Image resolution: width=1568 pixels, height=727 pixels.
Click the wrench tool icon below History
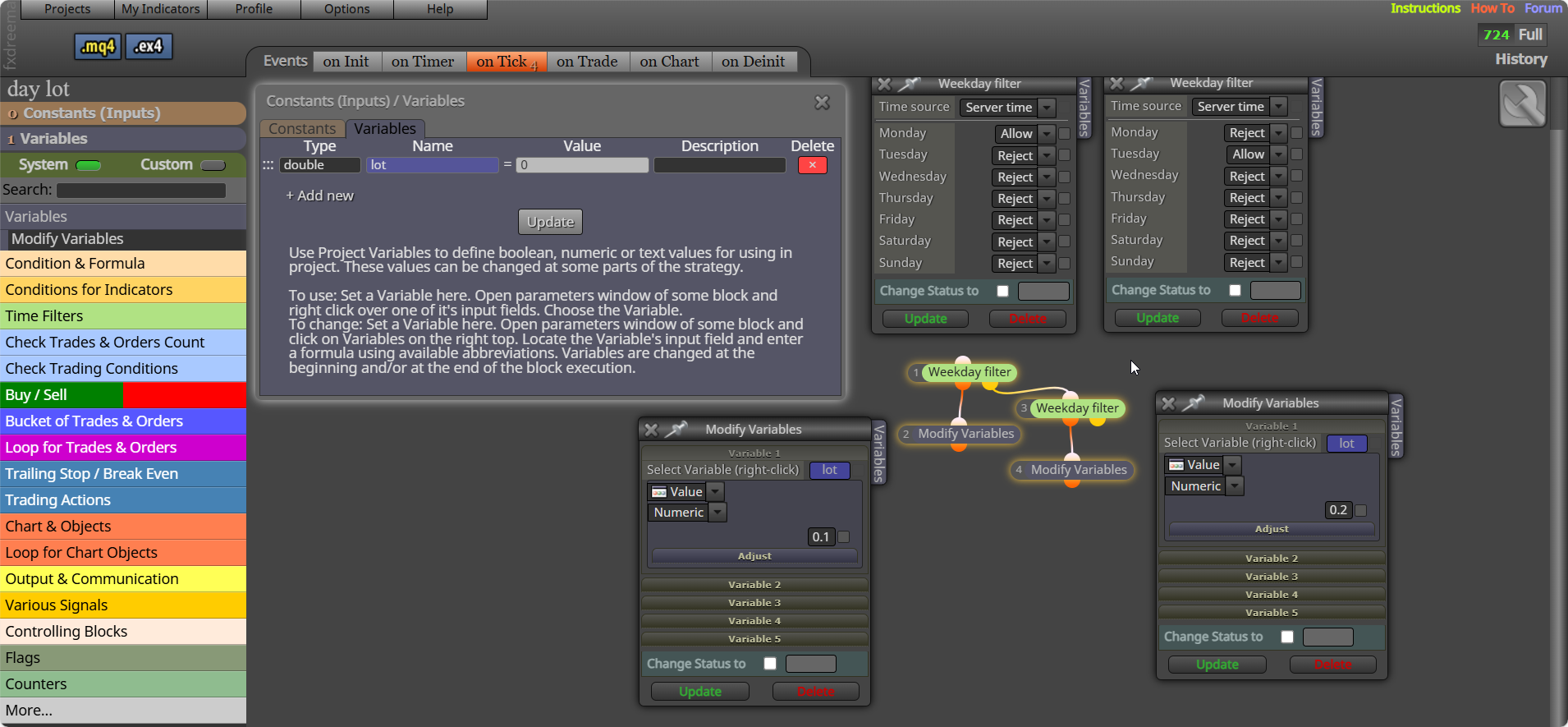click(x=1523, y=104)
